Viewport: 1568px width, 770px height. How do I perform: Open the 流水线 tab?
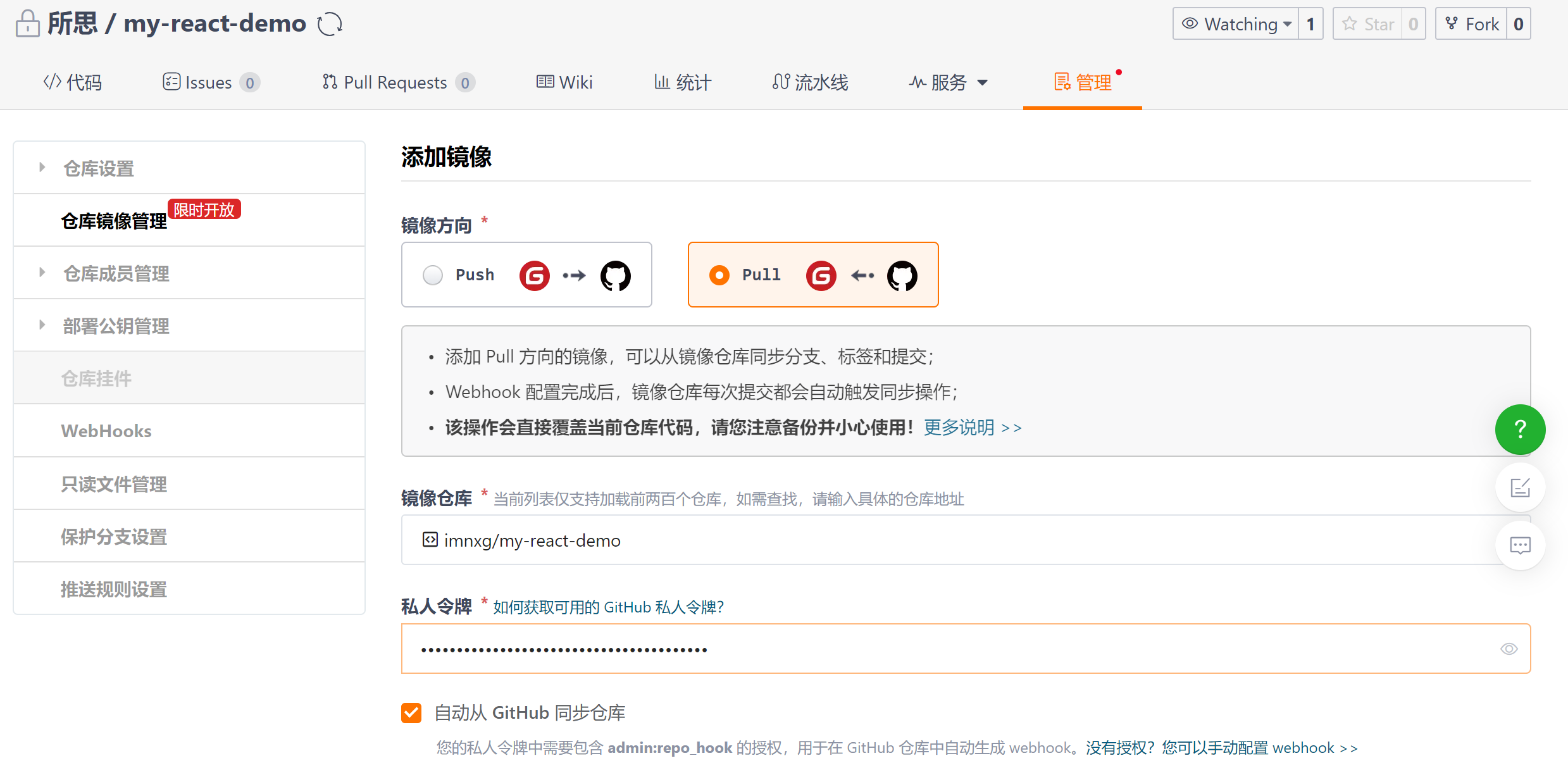pyautogui.click(x=810, y=83)
